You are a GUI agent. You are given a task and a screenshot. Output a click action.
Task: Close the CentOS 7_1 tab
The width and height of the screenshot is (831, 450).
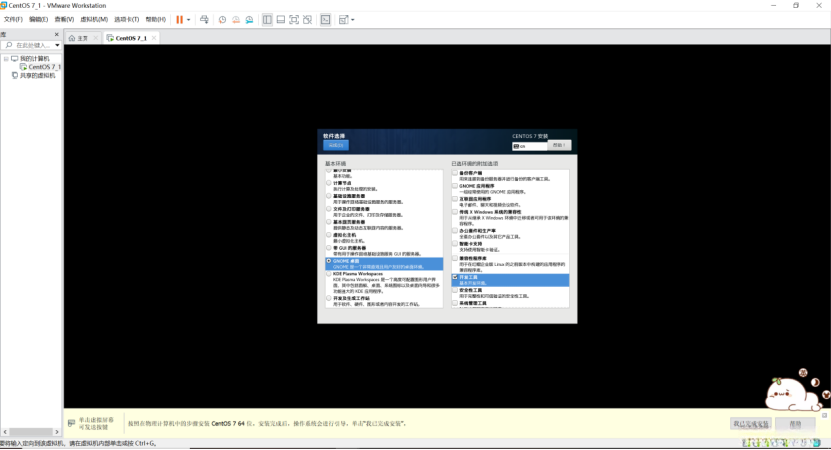coord(154,38)
